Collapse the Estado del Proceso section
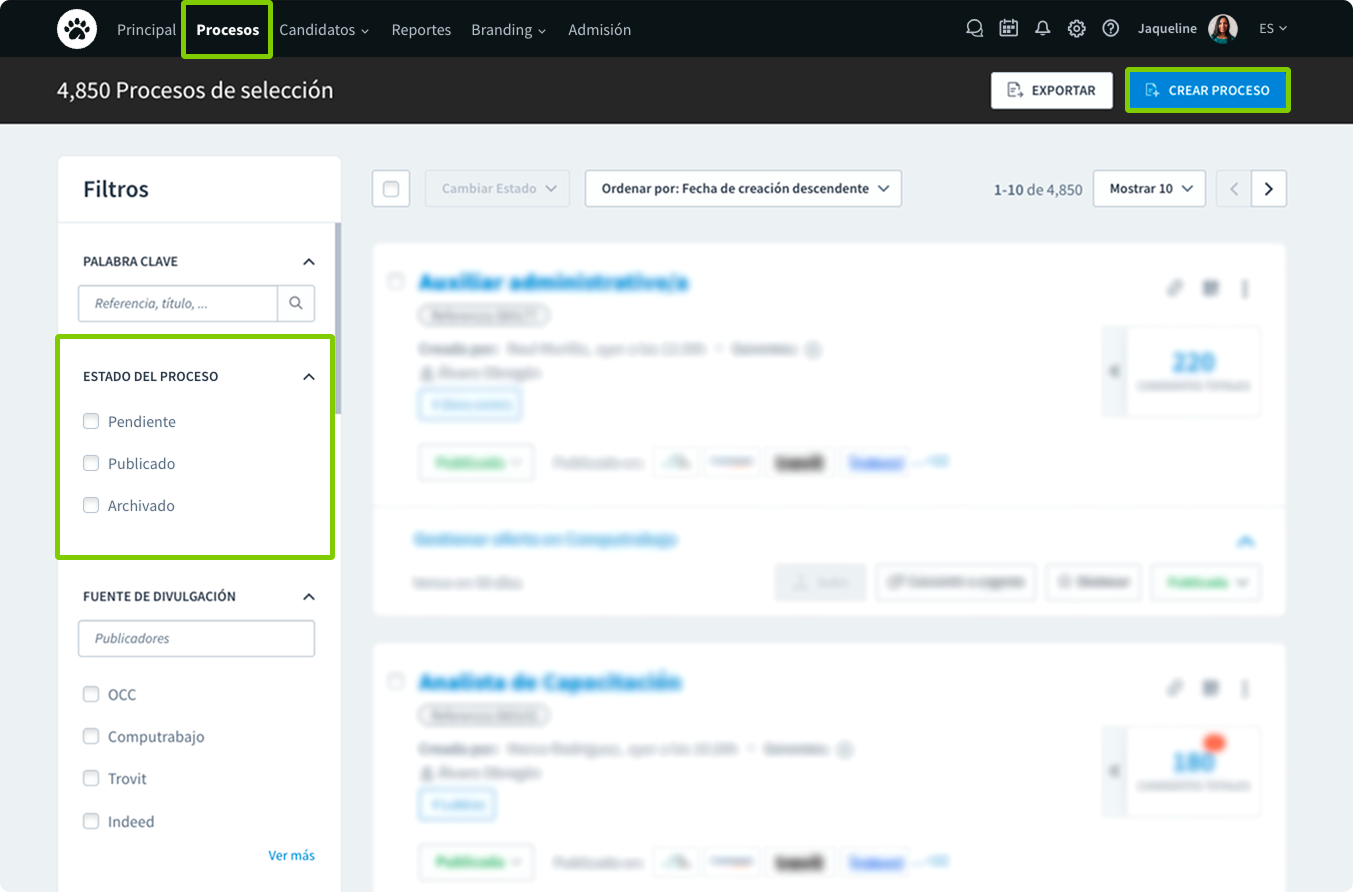 (309, 377)
